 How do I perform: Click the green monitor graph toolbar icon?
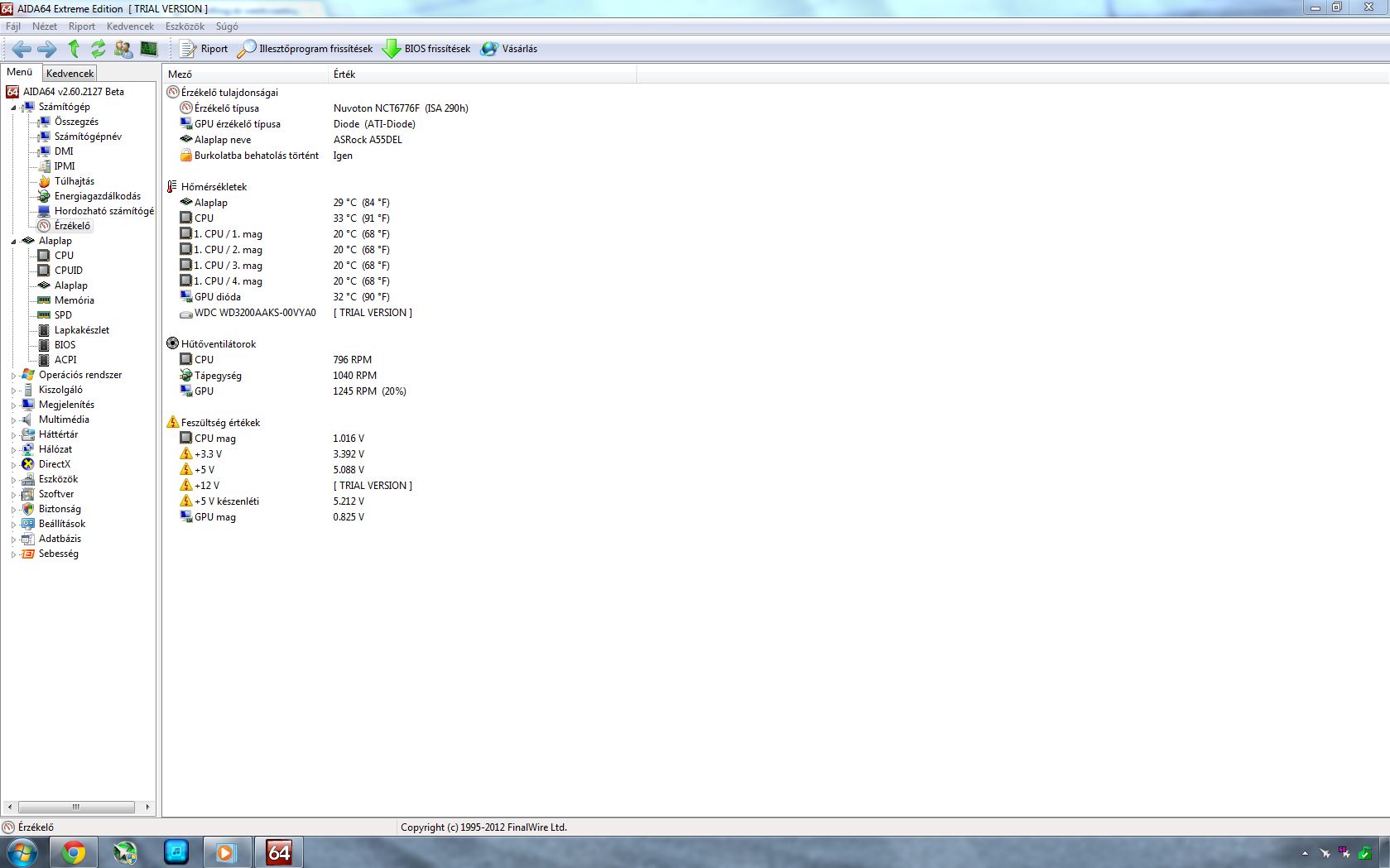coord(149,49)
